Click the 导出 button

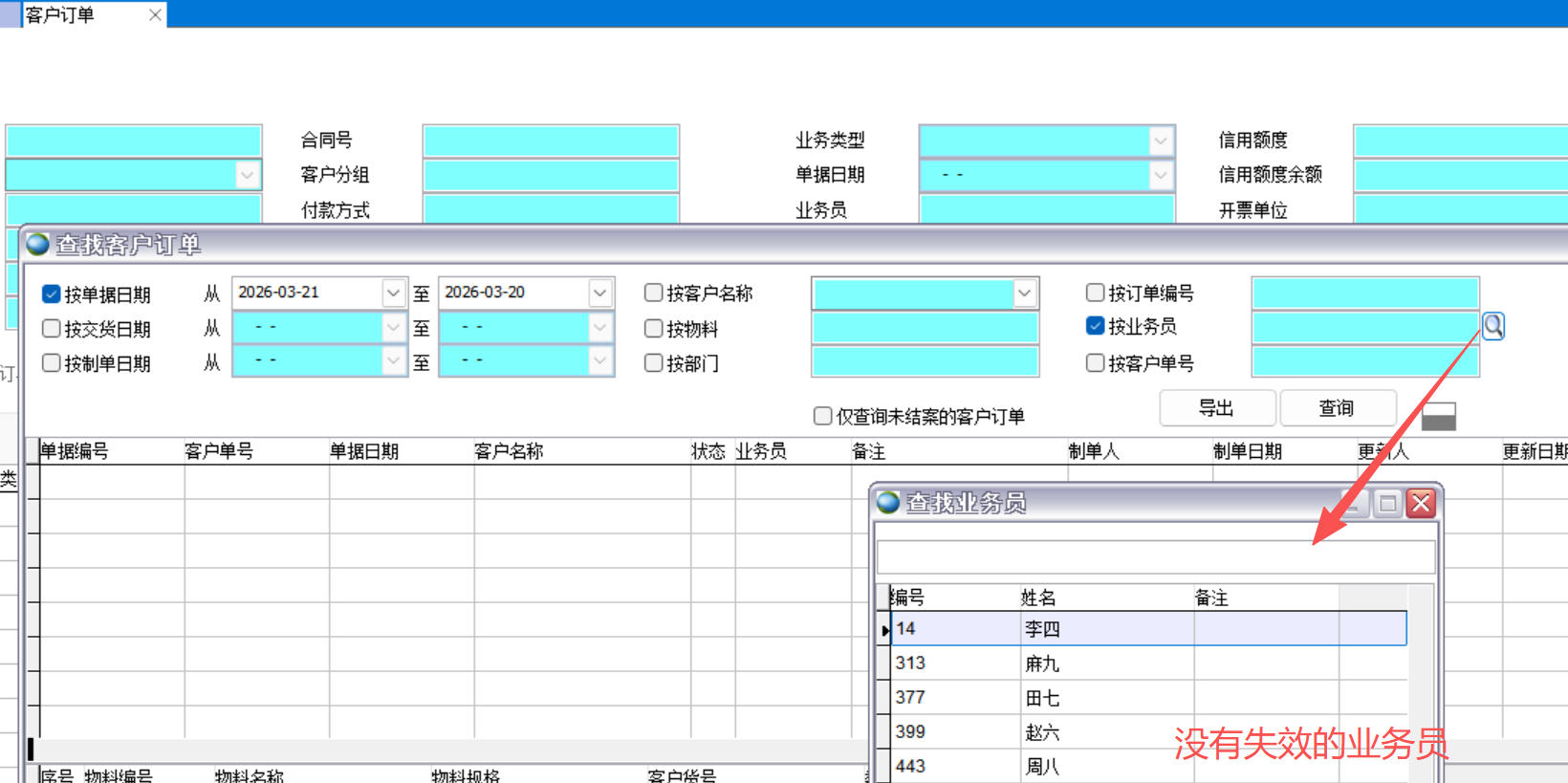tap(1216, 408)
